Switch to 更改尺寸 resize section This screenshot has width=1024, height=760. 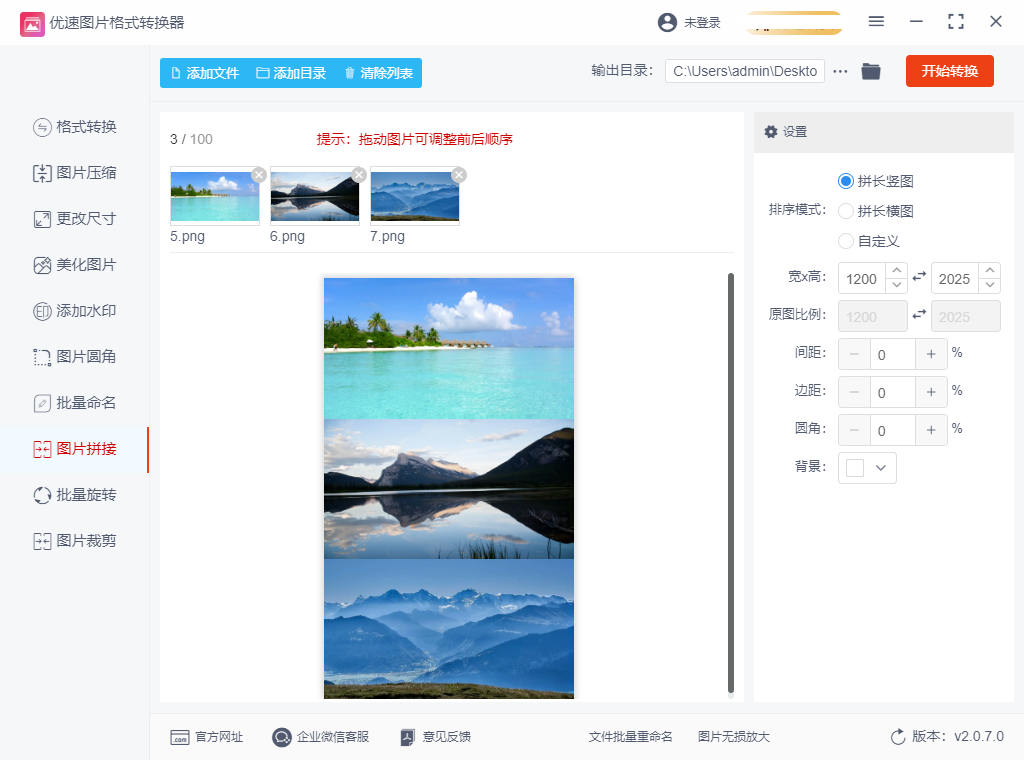[74, 219]
